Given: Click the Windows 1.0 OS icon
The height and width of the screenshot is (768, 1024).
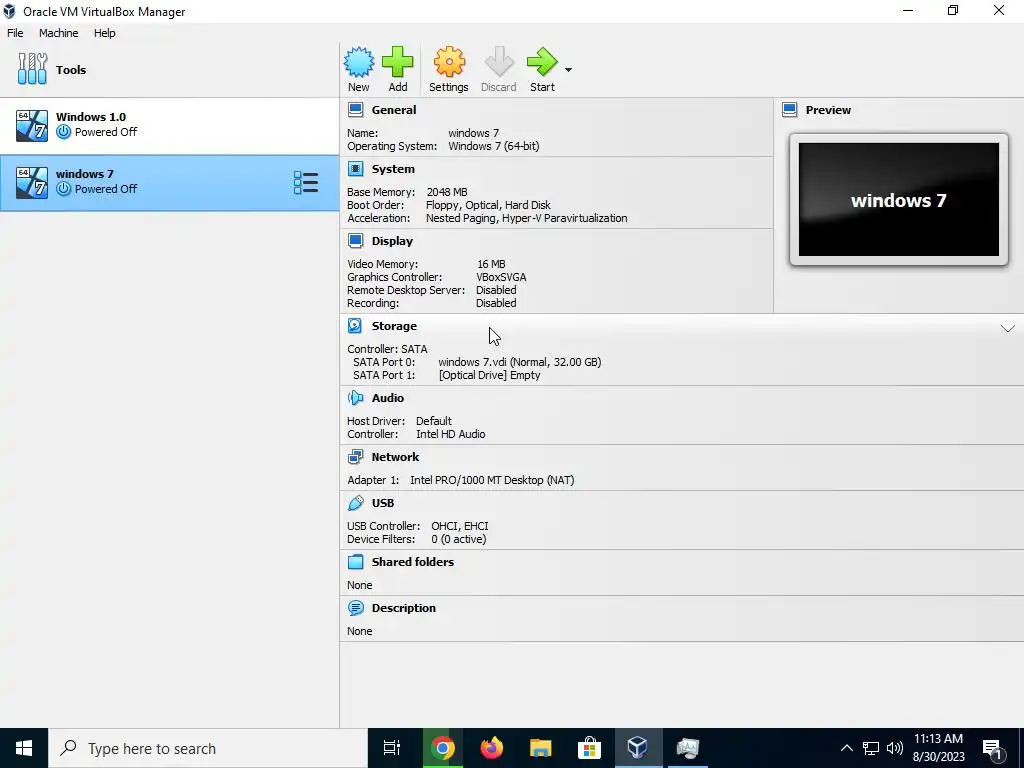Looking at the screenshot, I should (32, 126).
